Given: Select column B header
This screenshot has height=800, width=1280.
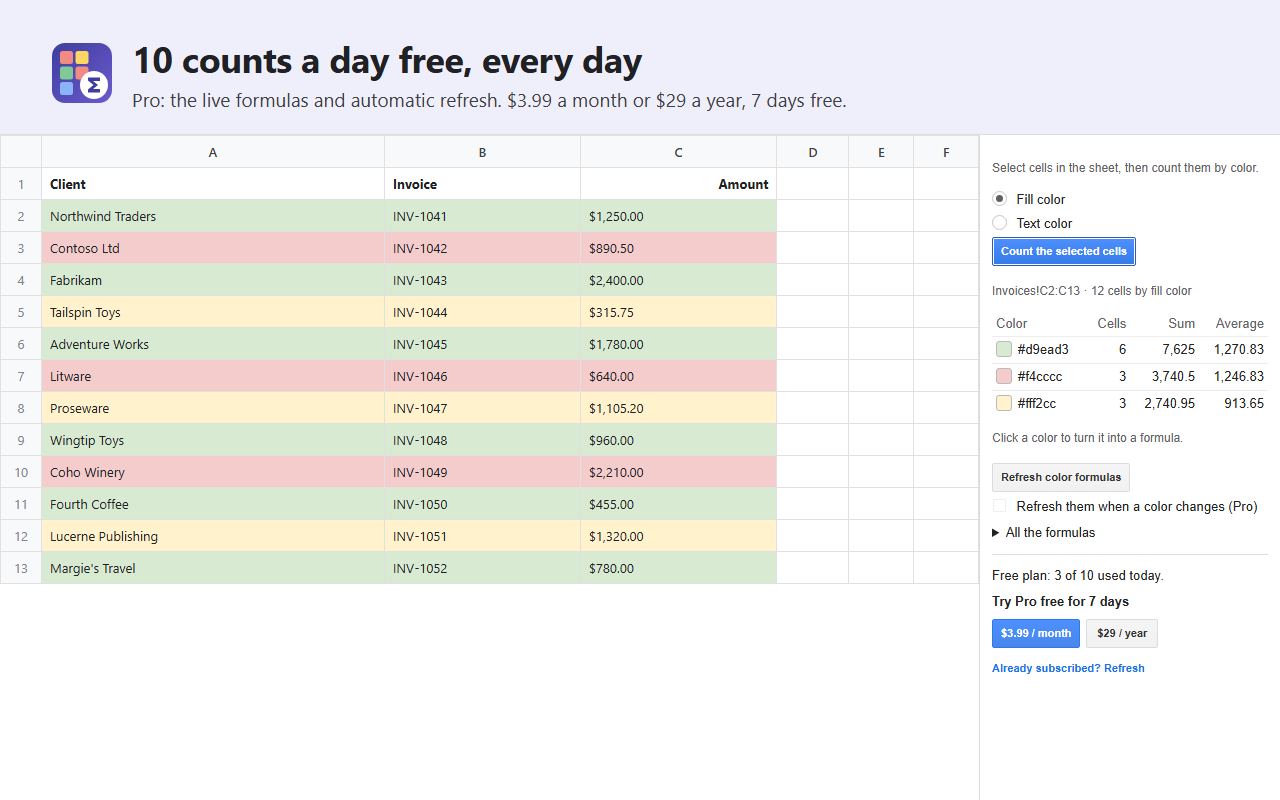Looking at the screenshot, I should pyautogui.click(x=483, y=152).
